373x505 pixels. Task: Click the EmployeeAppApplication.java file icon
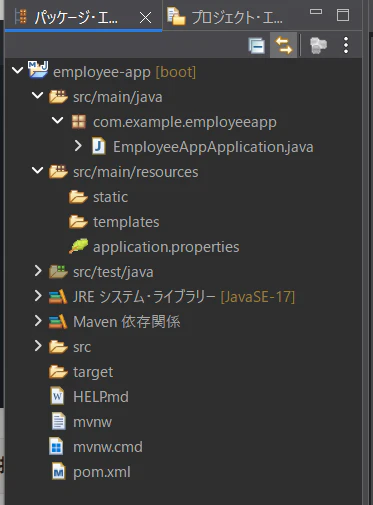pyautogui.click(x=99, y=146)
